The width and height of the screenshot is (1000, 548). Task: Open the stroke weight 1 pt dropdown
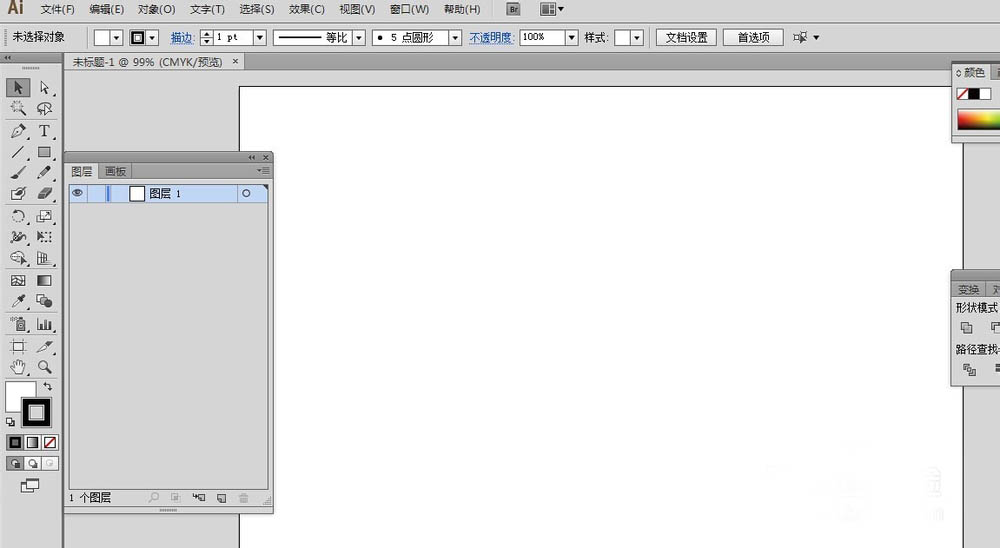pos(259,37)
